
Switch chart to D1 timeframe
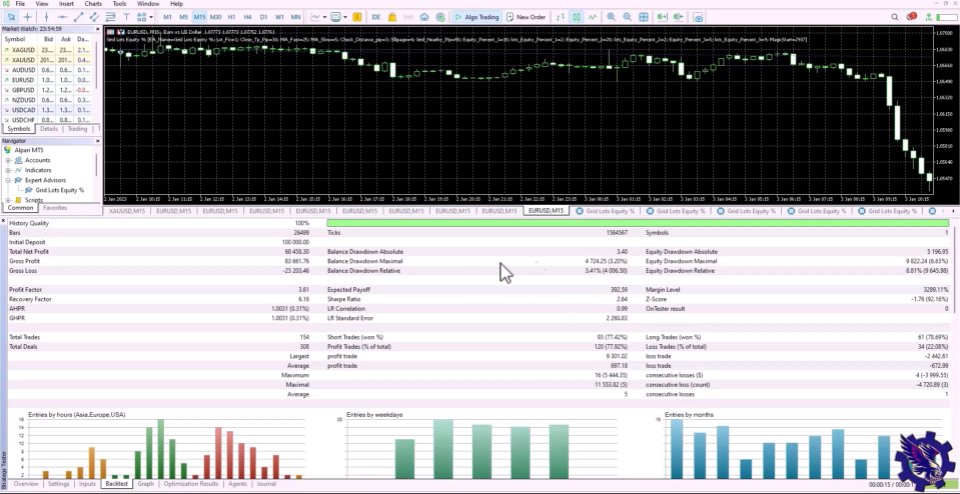(x=263, y=17)
